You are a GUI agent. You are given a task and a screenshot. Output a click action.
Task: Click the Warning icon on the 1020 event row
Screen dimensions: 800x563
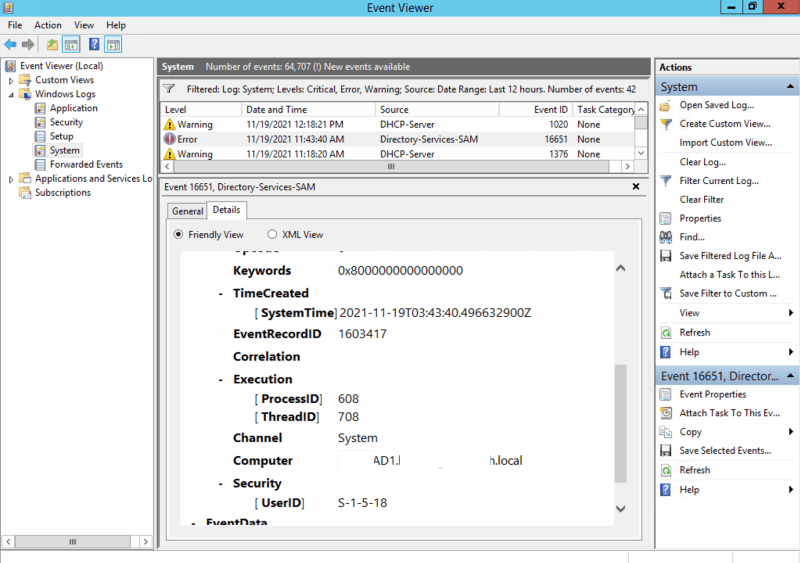(169, 125)
